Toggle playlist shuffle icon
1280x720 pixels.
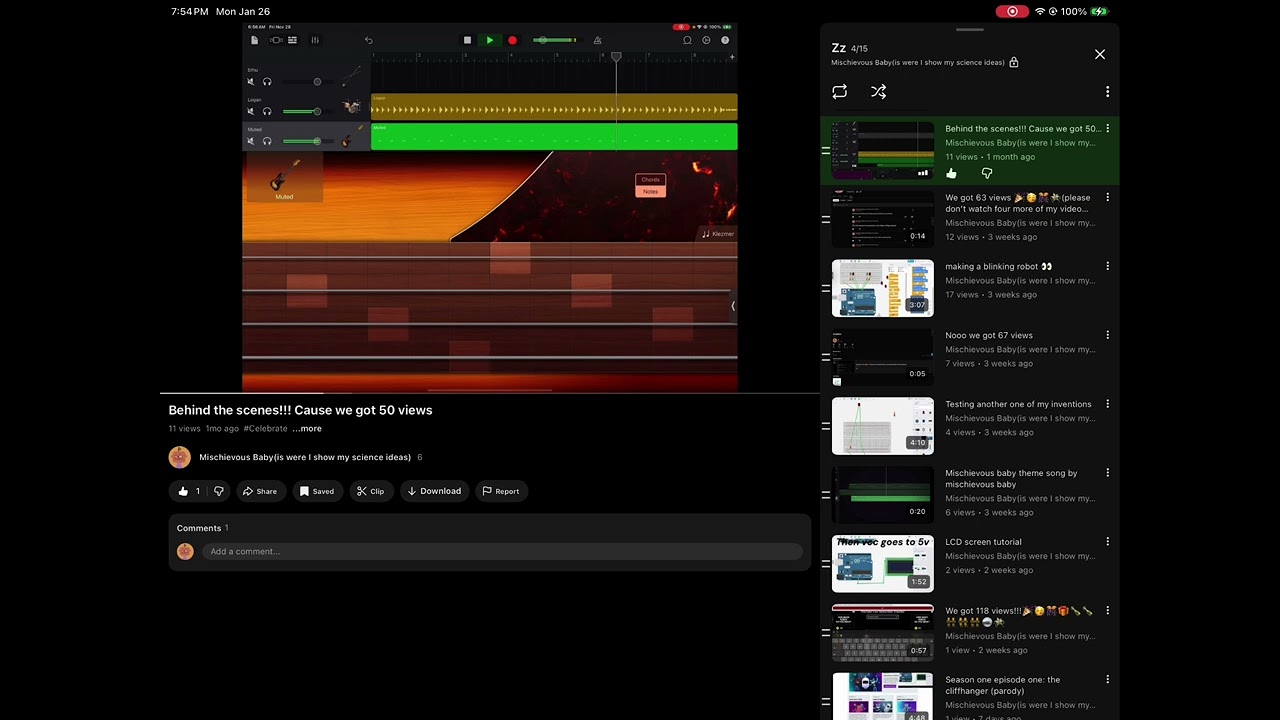coord(878,91)
